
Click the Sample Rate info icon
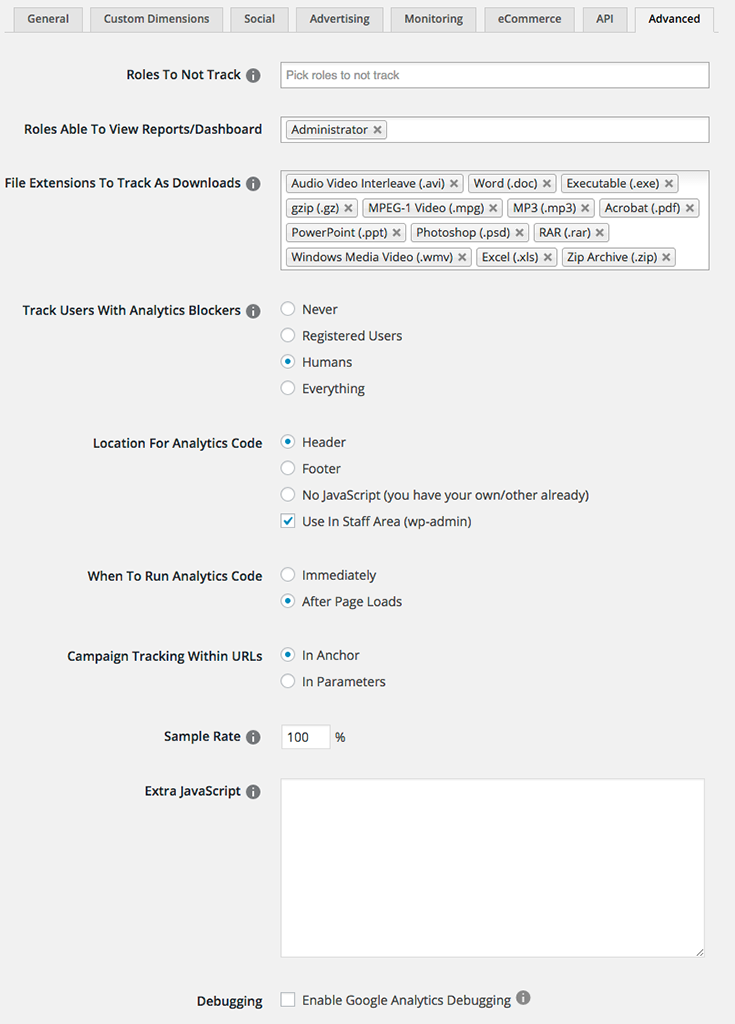coord(253,737)
